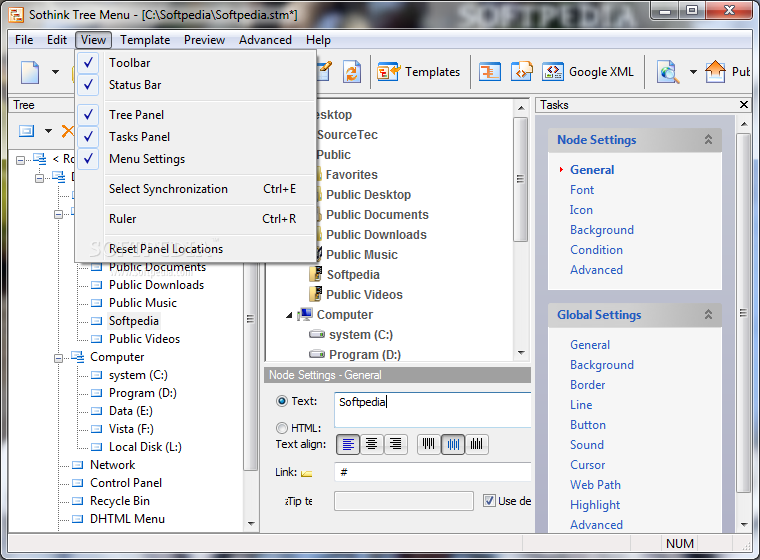Open the Templates toolbar button
This screenshot has width=760, height=560.
pos(418,72)
